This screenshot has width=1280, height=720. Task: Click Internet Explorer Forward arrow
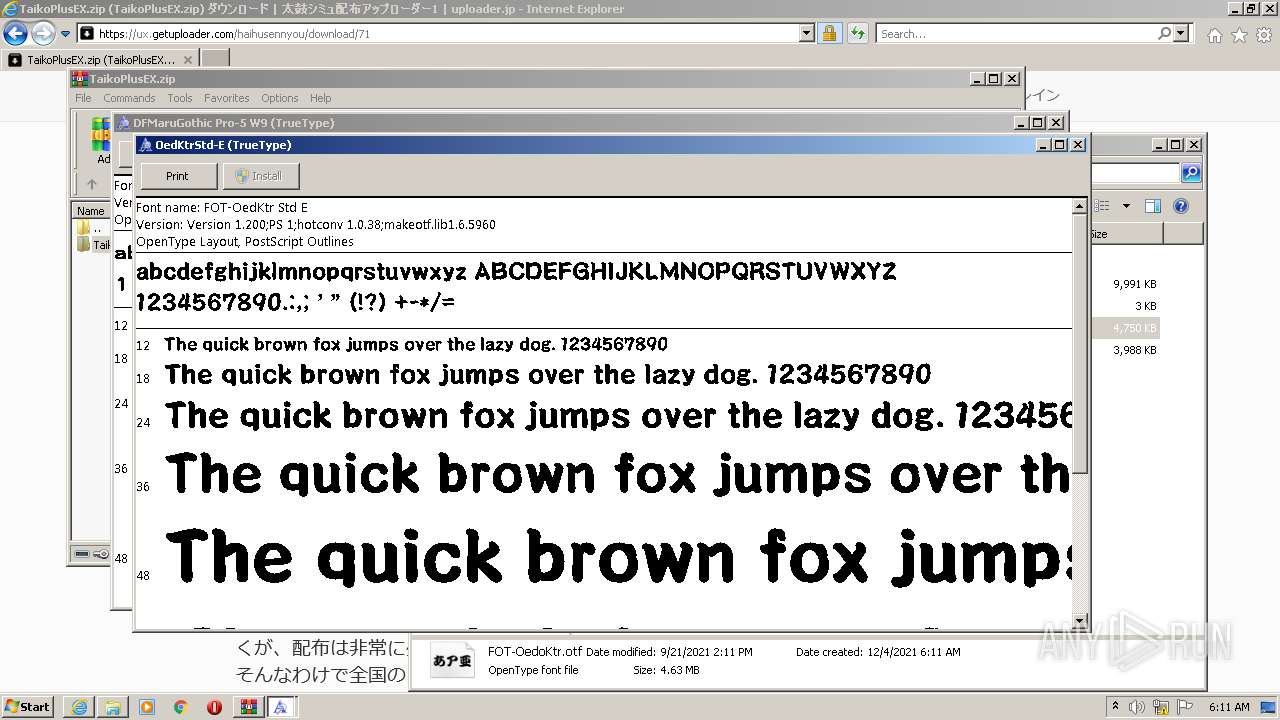(42, 33)
